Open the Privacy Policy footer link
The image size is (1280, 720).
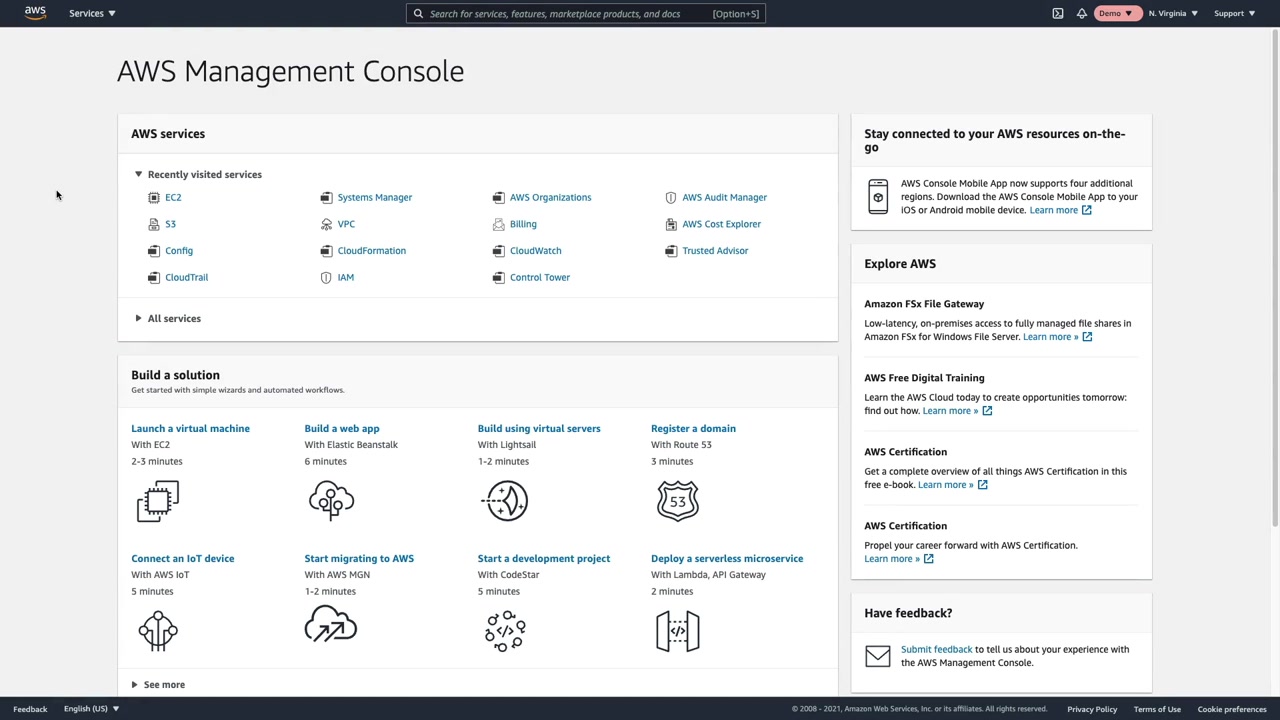(1092, 709)
